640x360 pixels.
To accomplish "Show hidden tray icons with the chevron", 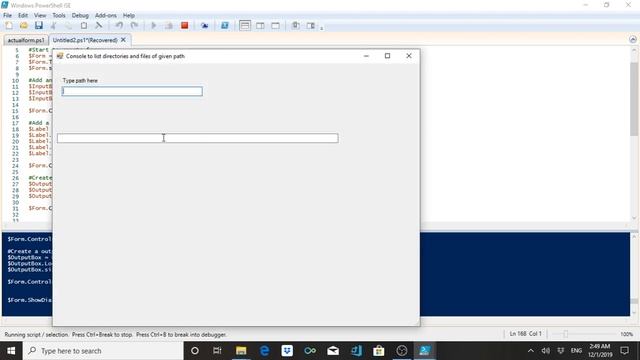I will pyautogui.click(x=531, y=351).
